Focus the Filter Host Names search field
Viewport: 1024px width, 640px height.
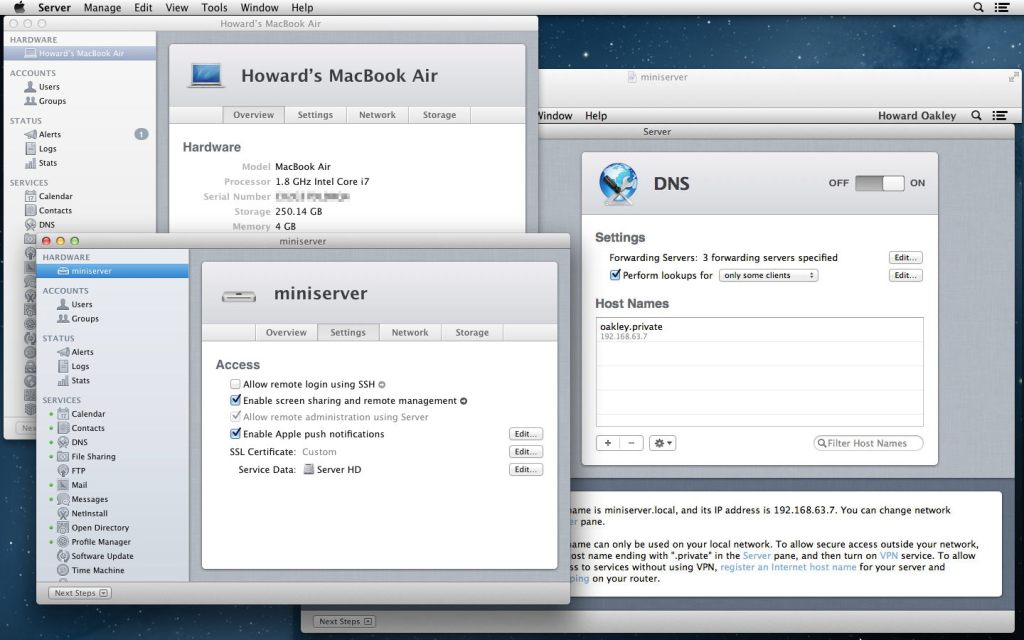click(x=869, y=443)
